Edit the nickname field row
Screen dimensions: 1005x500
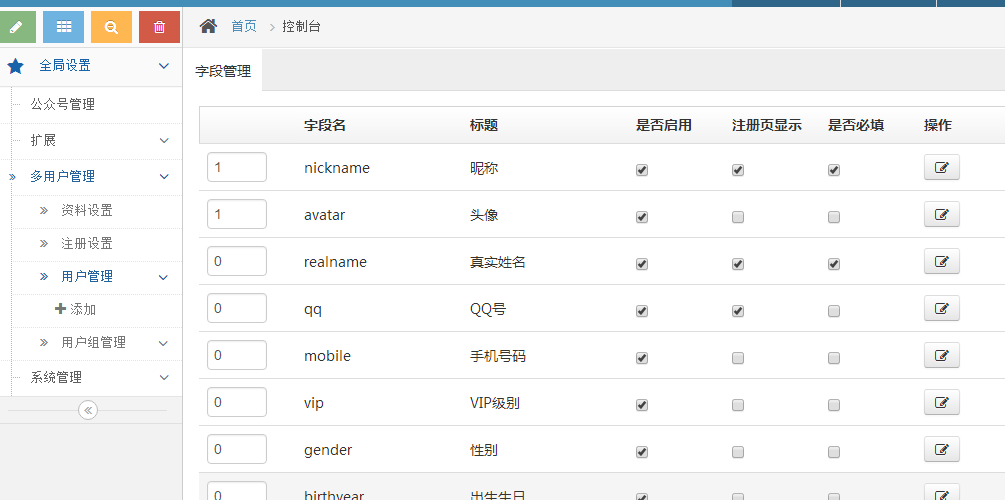[942, 167]
